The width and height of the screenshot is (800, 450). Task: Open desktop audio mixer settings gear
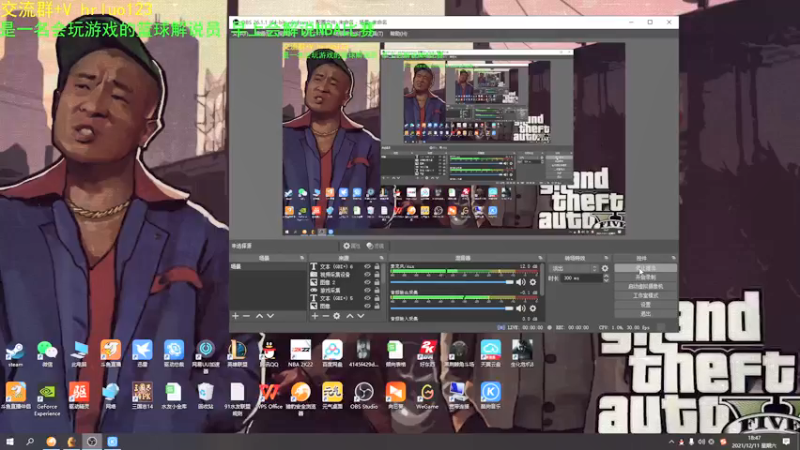click(533, 308)
